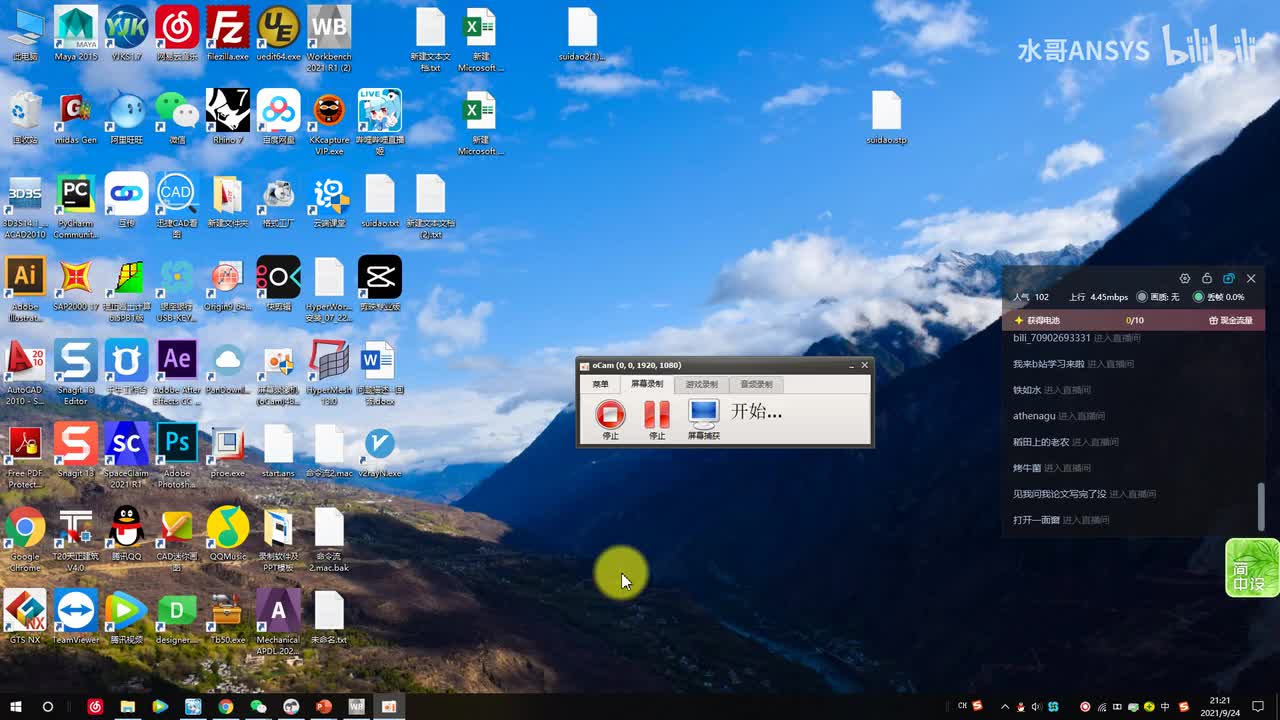Launch the FileZilla desktop icon
This screenshot has width=1280, height=720.
[227, 33]
